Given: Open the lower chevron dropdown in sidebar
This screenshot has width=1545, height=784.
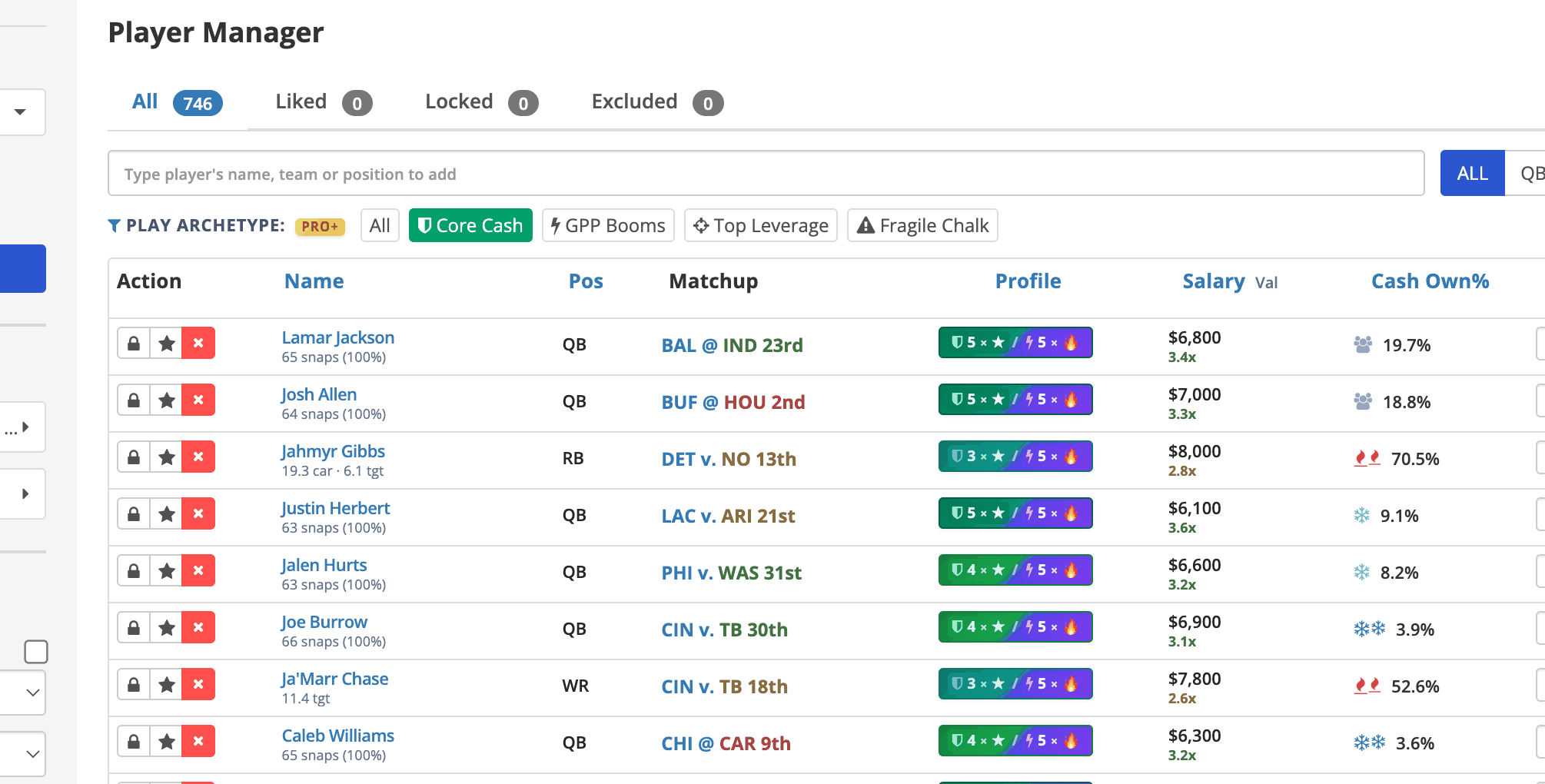Looking at the screenshot, I should tap(22, 754).
